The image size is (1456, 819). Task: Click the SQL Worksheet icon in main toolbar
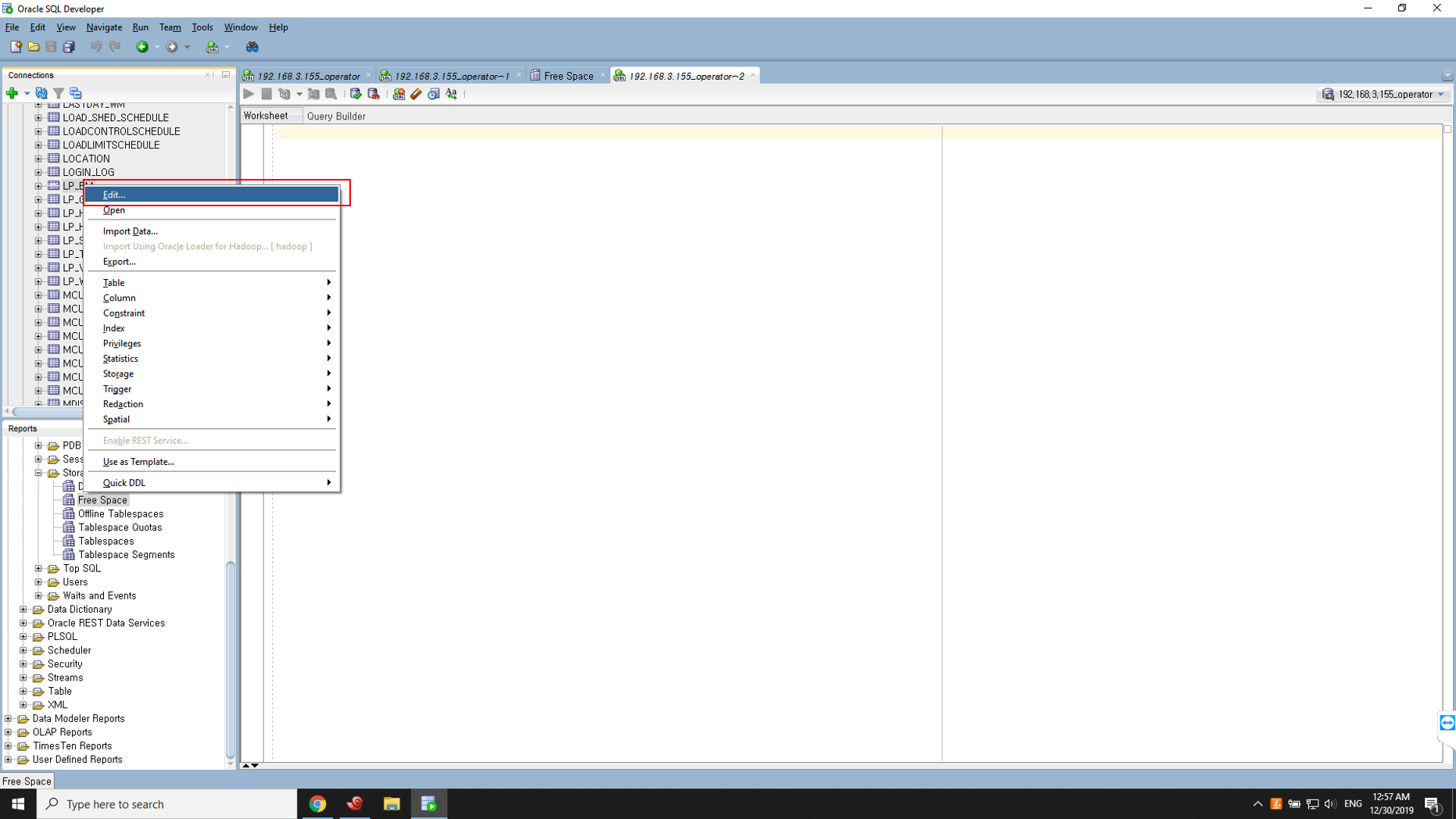[x=212, y=47]
